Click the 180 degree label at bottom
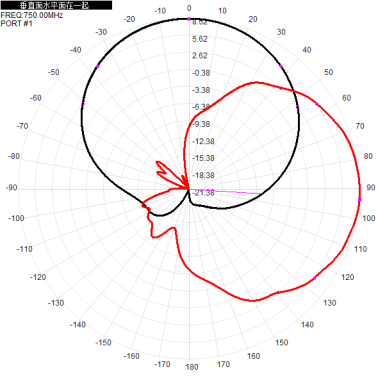This screenshot has height=378, width=378. pyautogui.click(x=192, y=367)
